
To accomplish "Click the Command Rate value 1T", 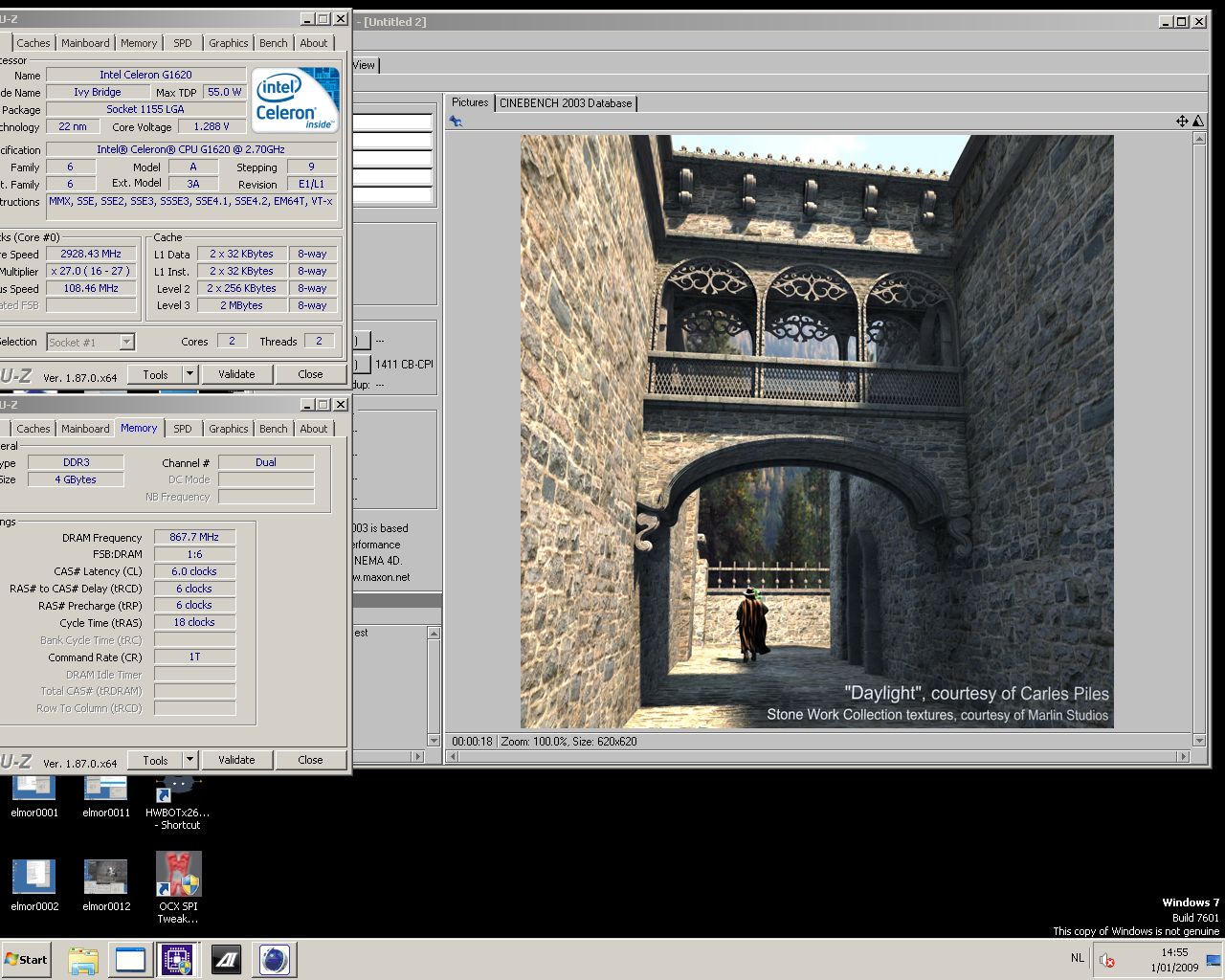I will point(194,657).
